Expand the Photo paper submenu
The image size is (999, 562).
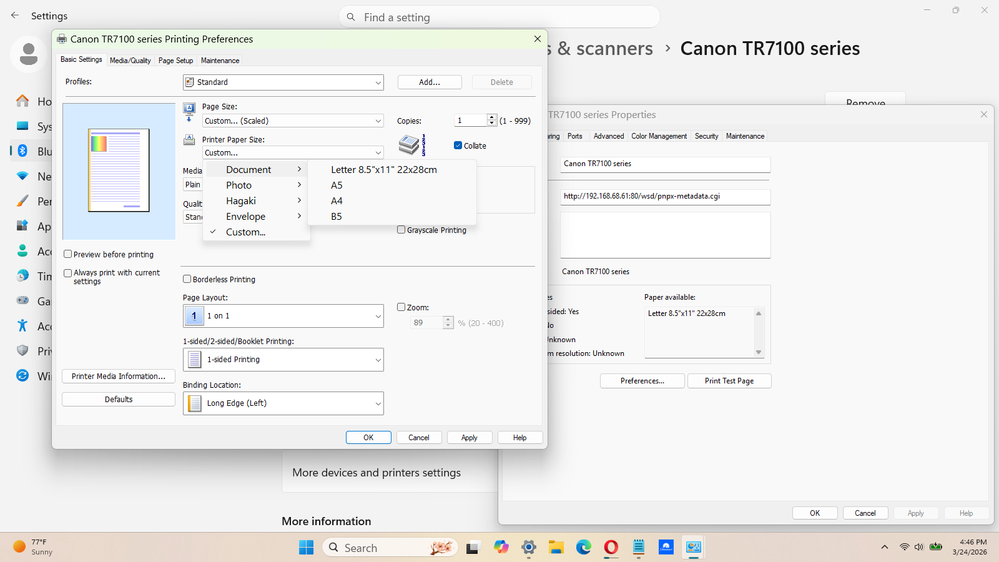tap(256, 185)
